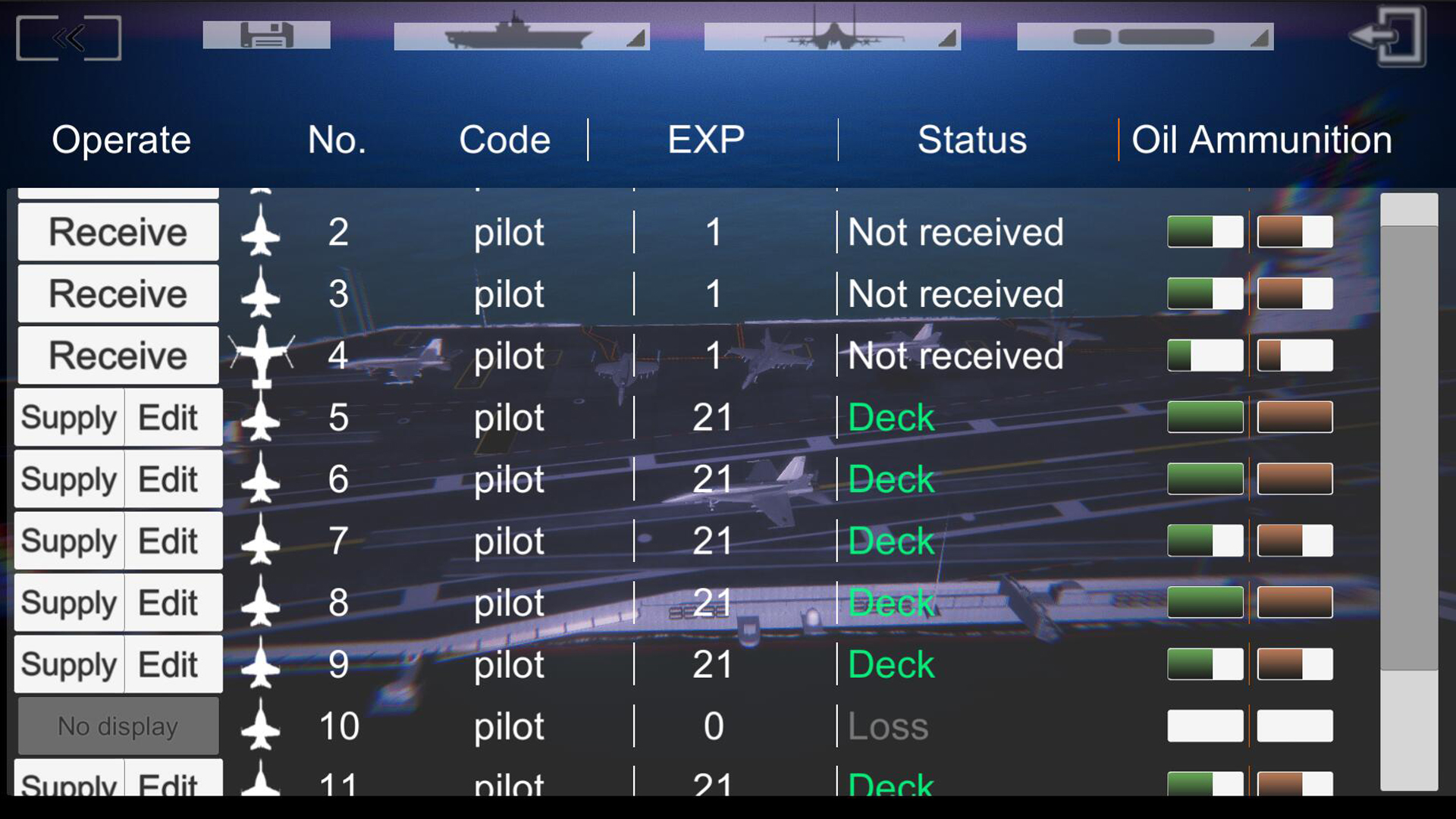Click the plane icon beside pilot 5

click(262, 417)
